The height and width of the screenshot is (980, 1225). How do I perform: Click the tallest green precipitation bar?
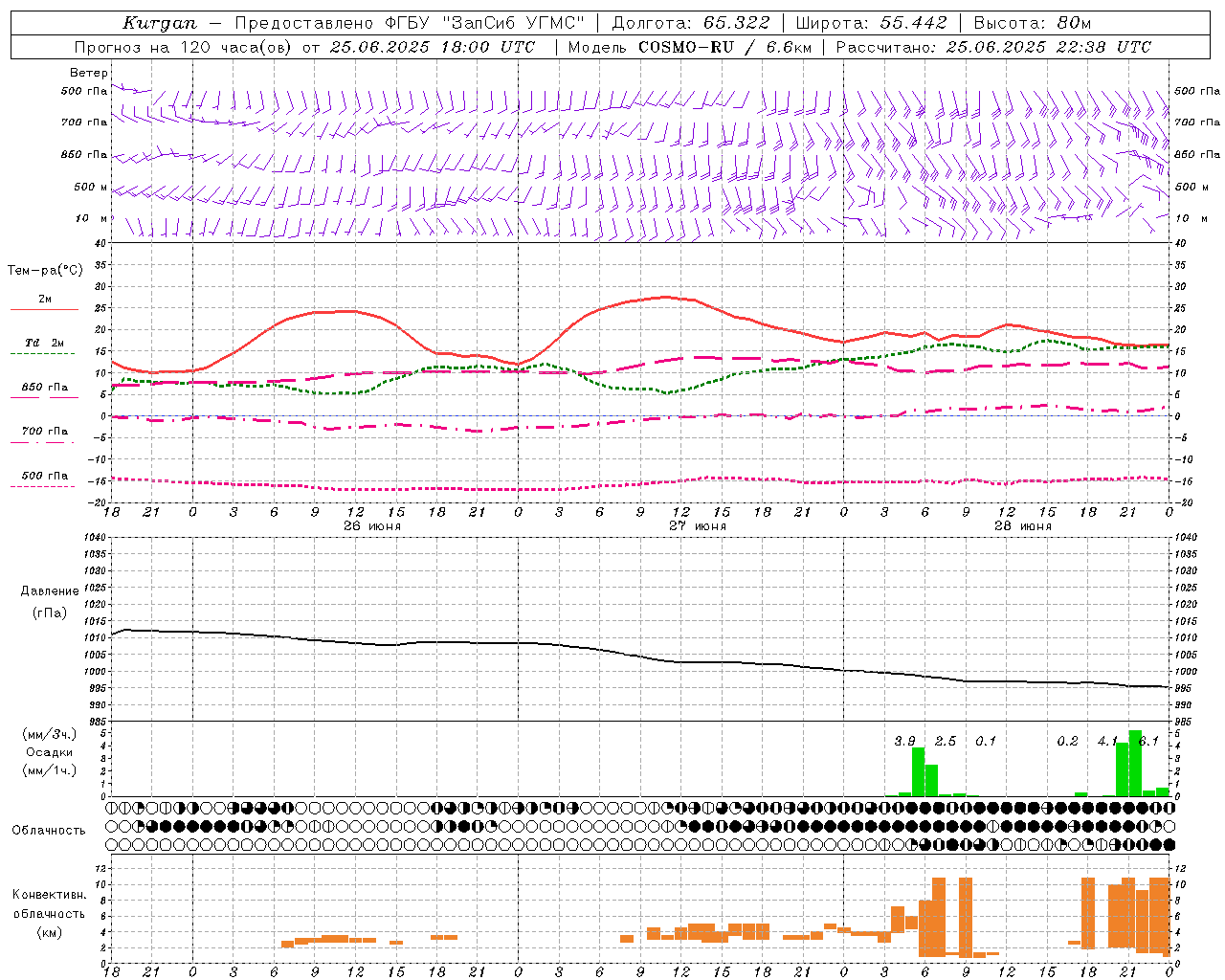pos(1135,764)
